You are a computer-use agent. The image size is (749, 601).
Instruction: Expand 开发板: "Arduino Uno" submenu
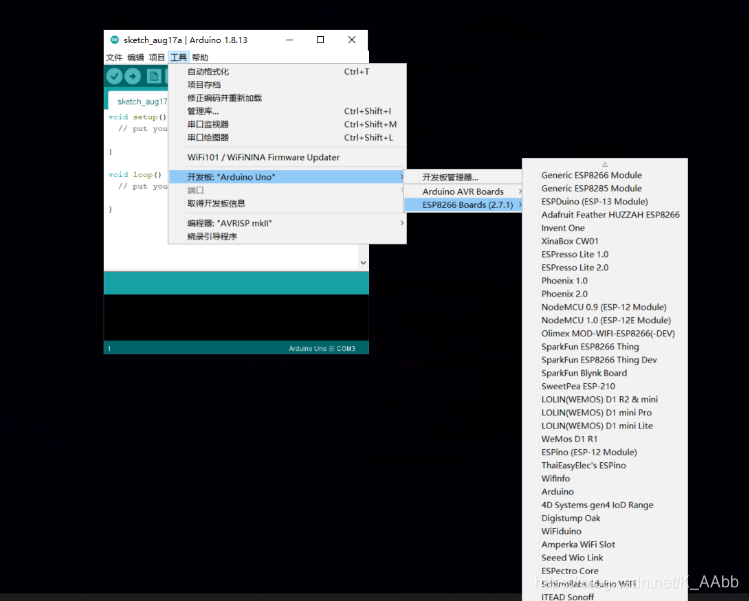click(x=287, y=177)
